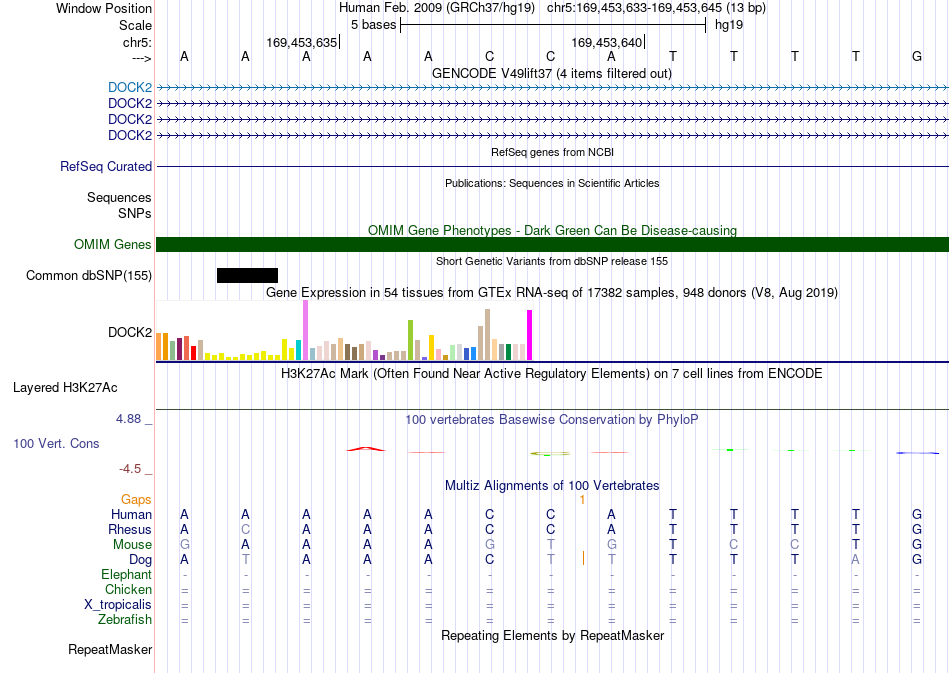Click the red PhyloP conservation peak
Image resolution: width=950 pixels, height=673 pixels.
tap(365, 449)
